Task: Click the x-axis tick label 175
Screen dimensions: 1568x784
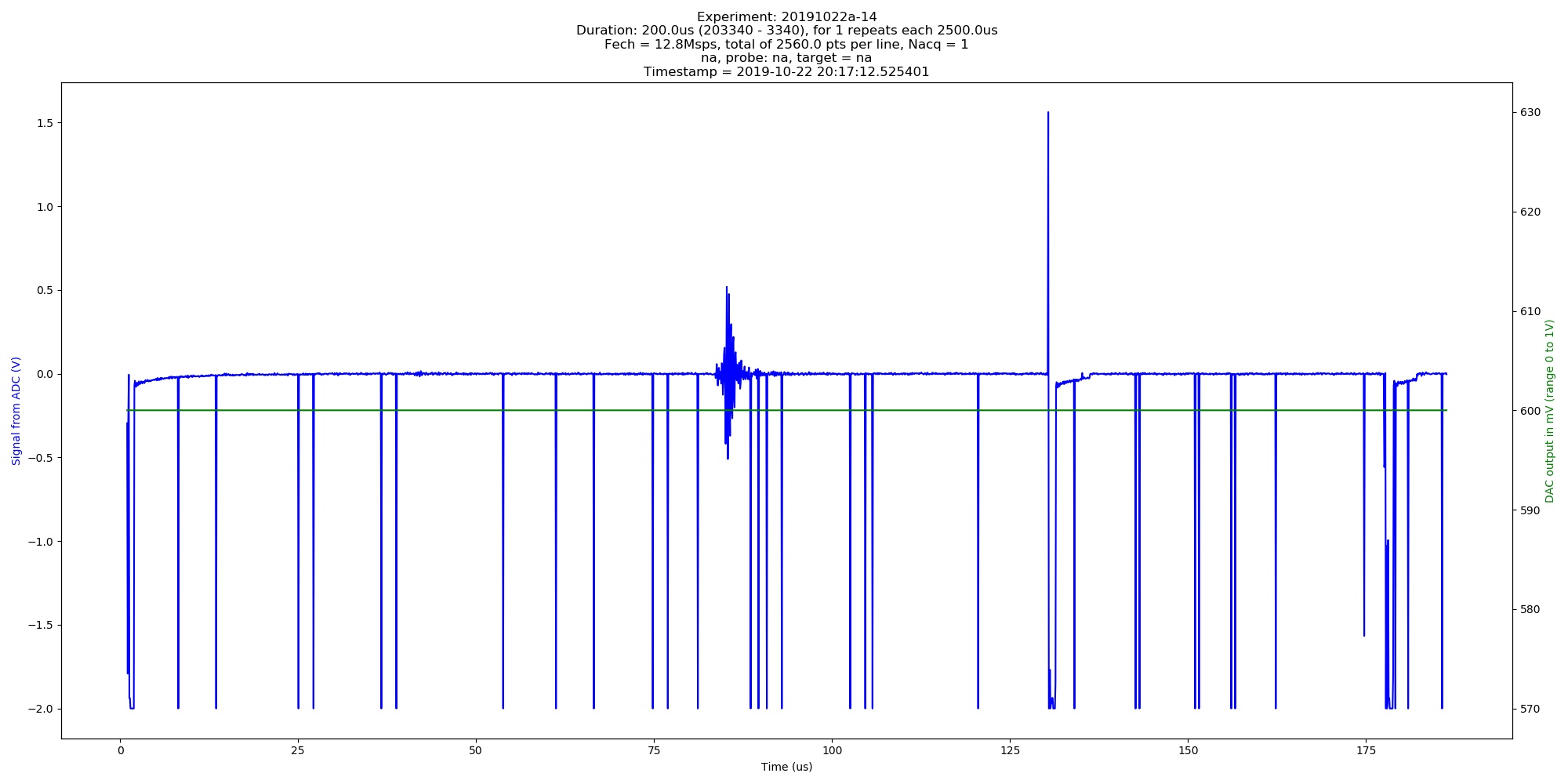Action: tap(1366, 750)
